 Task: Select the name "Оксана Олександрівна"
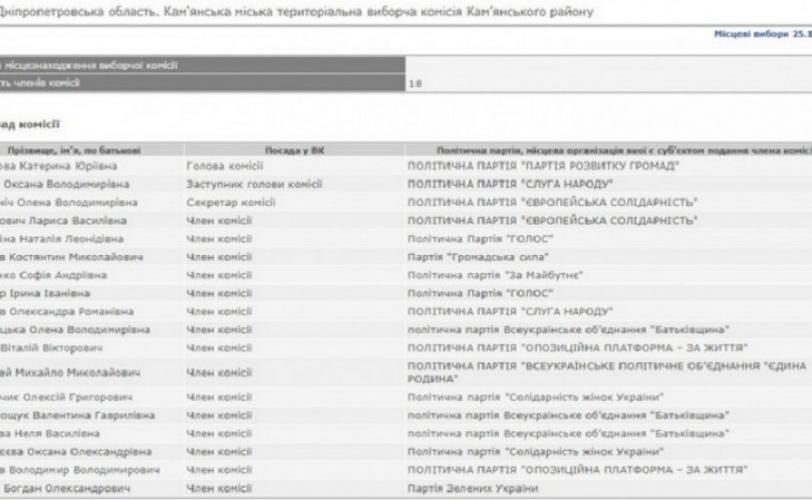[89, 452]
